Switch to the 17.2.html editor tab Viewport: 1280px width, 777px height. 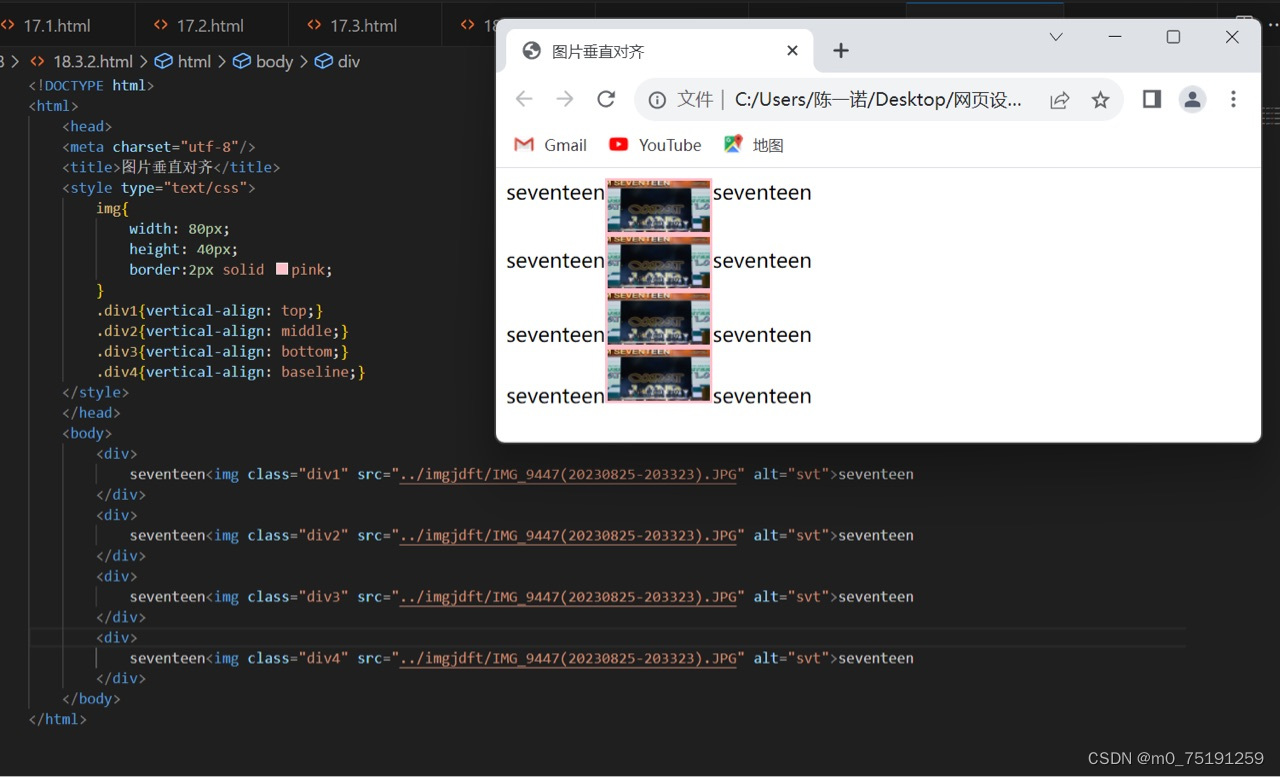211,25
